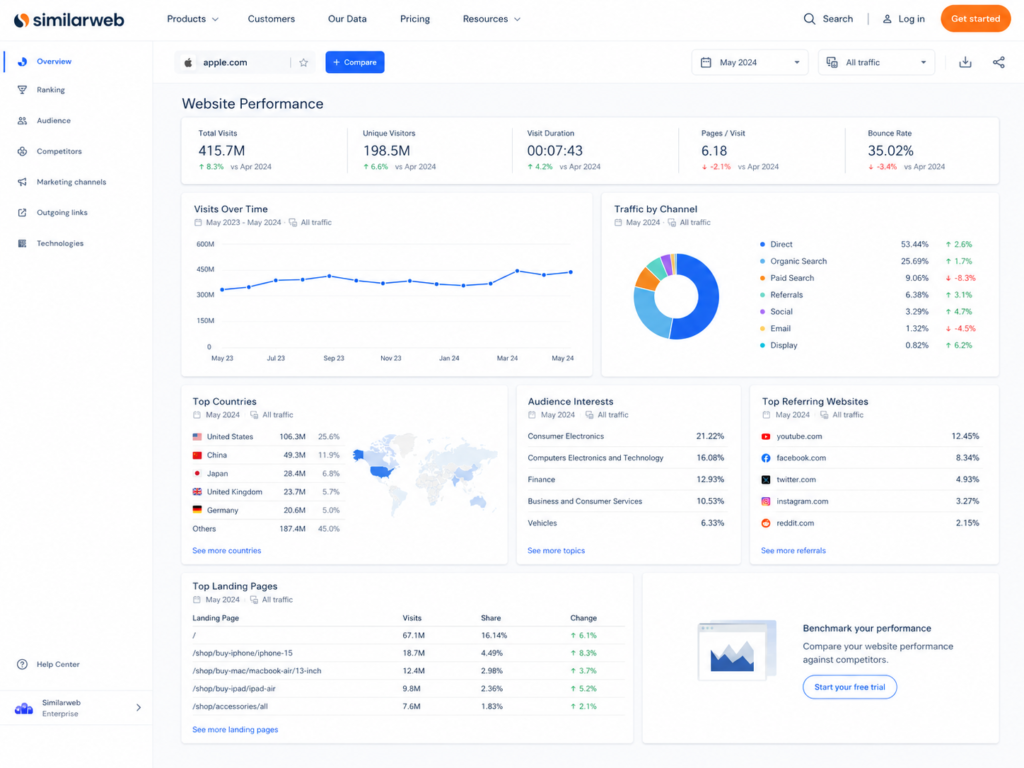Image resolution: width=1024 pixels, height=768 pixels.
Task: Expand the All traffic filter dropdown
Action: (x=876, y=62)
